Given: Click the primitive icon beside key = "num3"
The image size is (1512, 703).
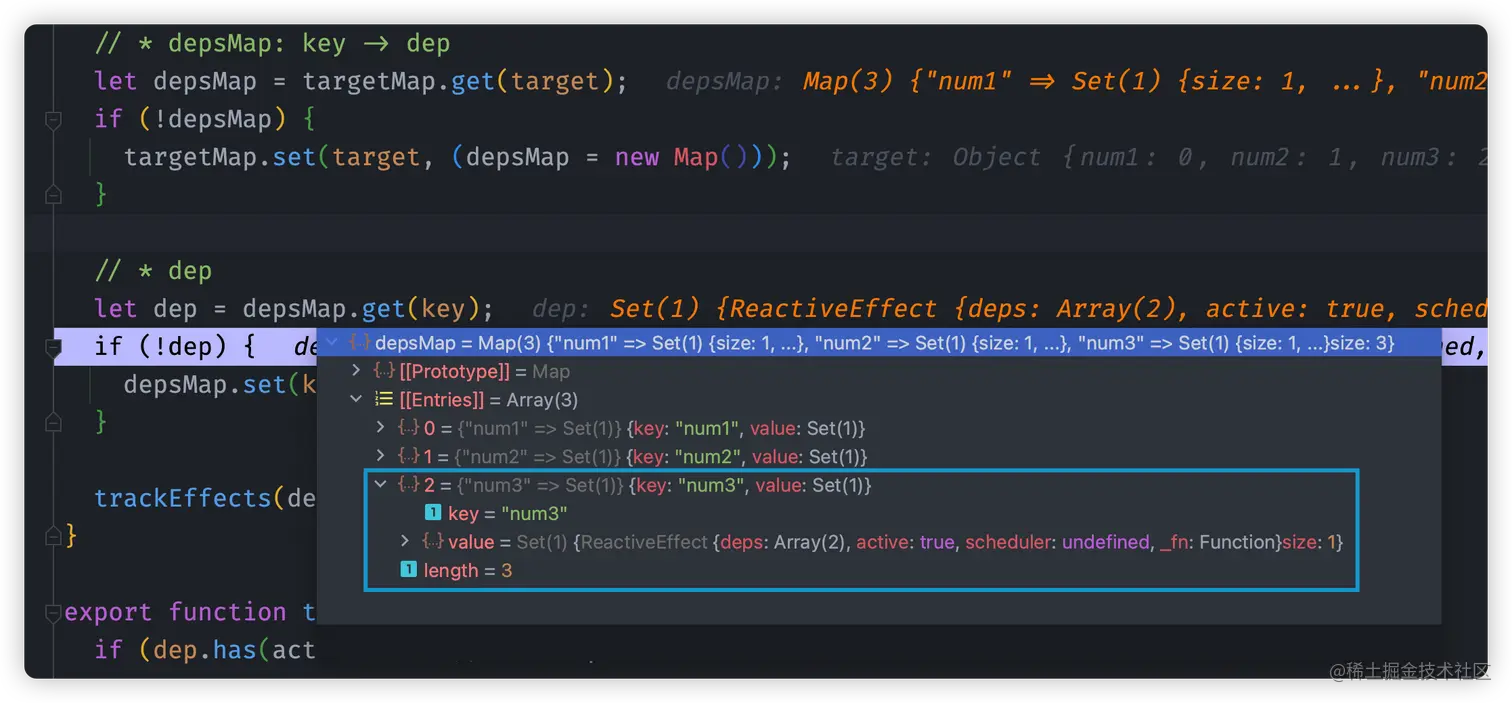Looking at the screenshot, I should (433, 513).
